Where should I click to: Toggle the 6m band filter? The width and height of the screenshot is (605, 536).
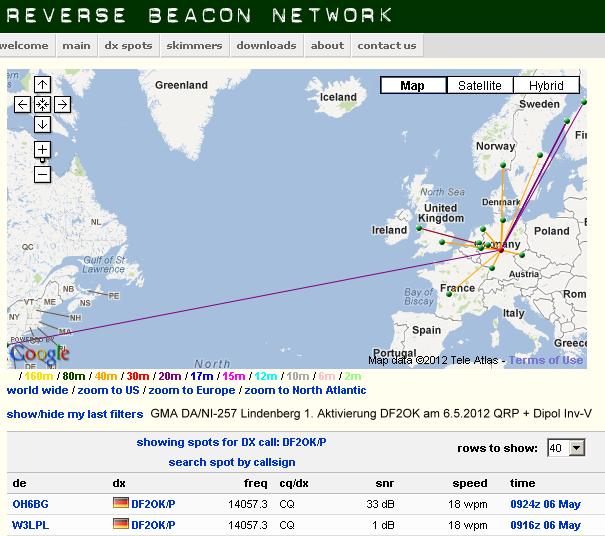click(x=327, y=376)
